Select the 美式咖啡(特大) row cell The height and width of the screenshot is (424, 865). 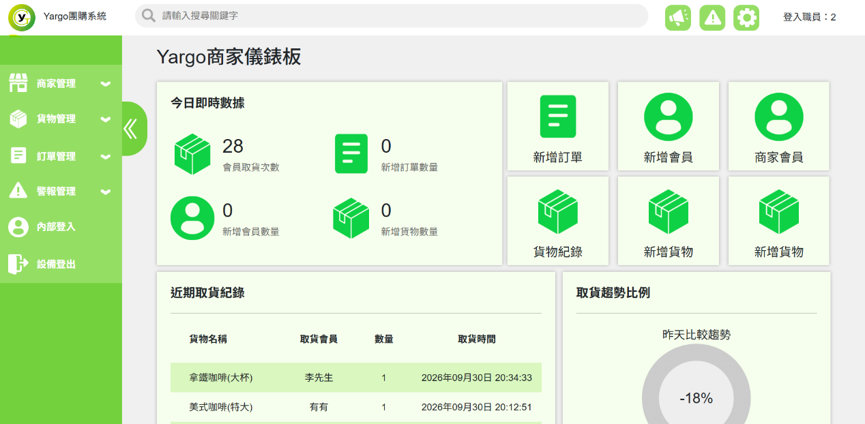[x=221, y=407]
